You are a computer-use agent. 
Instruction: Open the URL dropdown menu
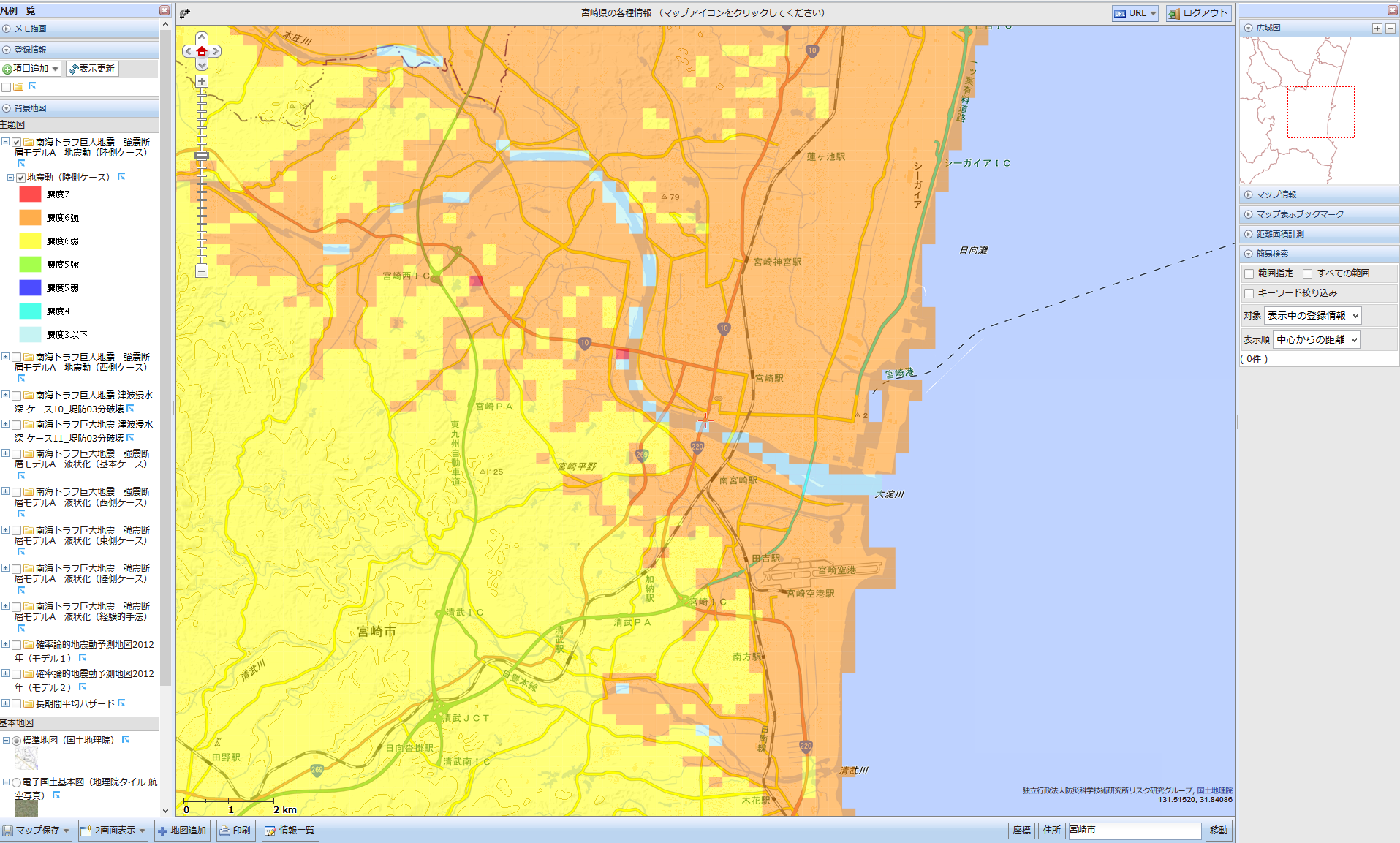point(1135,13)
